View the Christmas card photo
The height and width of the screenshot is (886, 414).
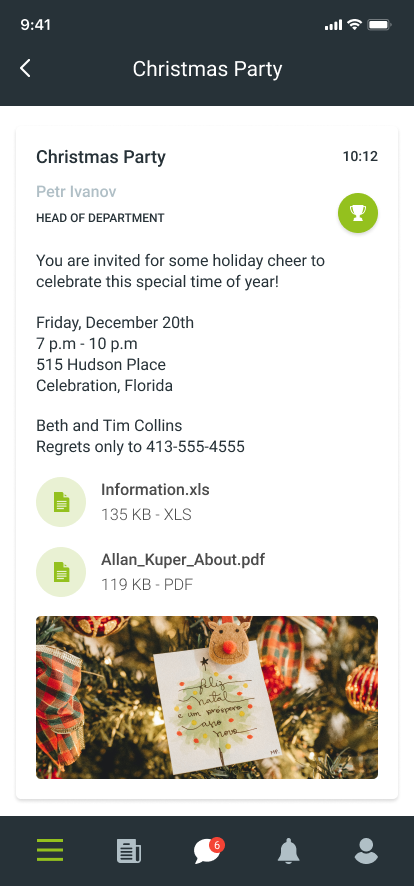(207, 697)
